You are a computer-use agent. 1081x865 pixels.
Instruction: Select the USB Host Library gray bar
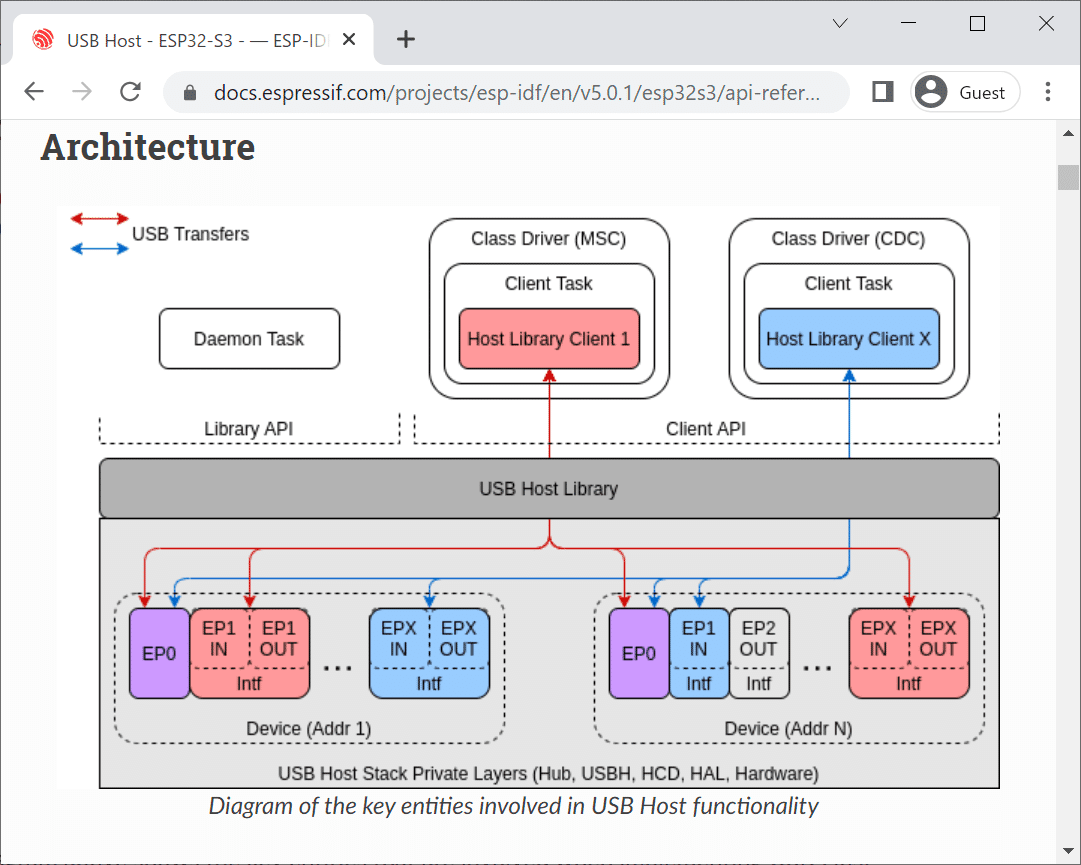click(x=548, y=488)
